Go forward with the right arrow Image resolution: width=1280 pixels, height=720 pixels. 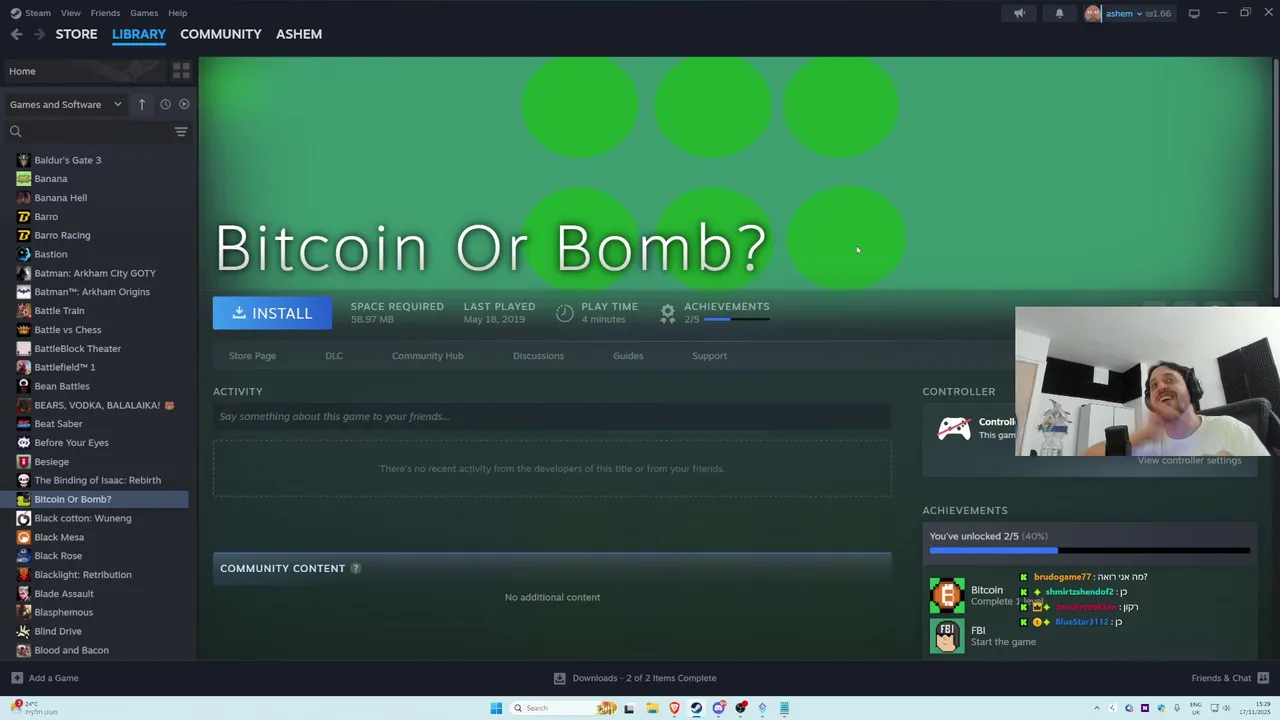pyautogui.click(x=39, y=34)
